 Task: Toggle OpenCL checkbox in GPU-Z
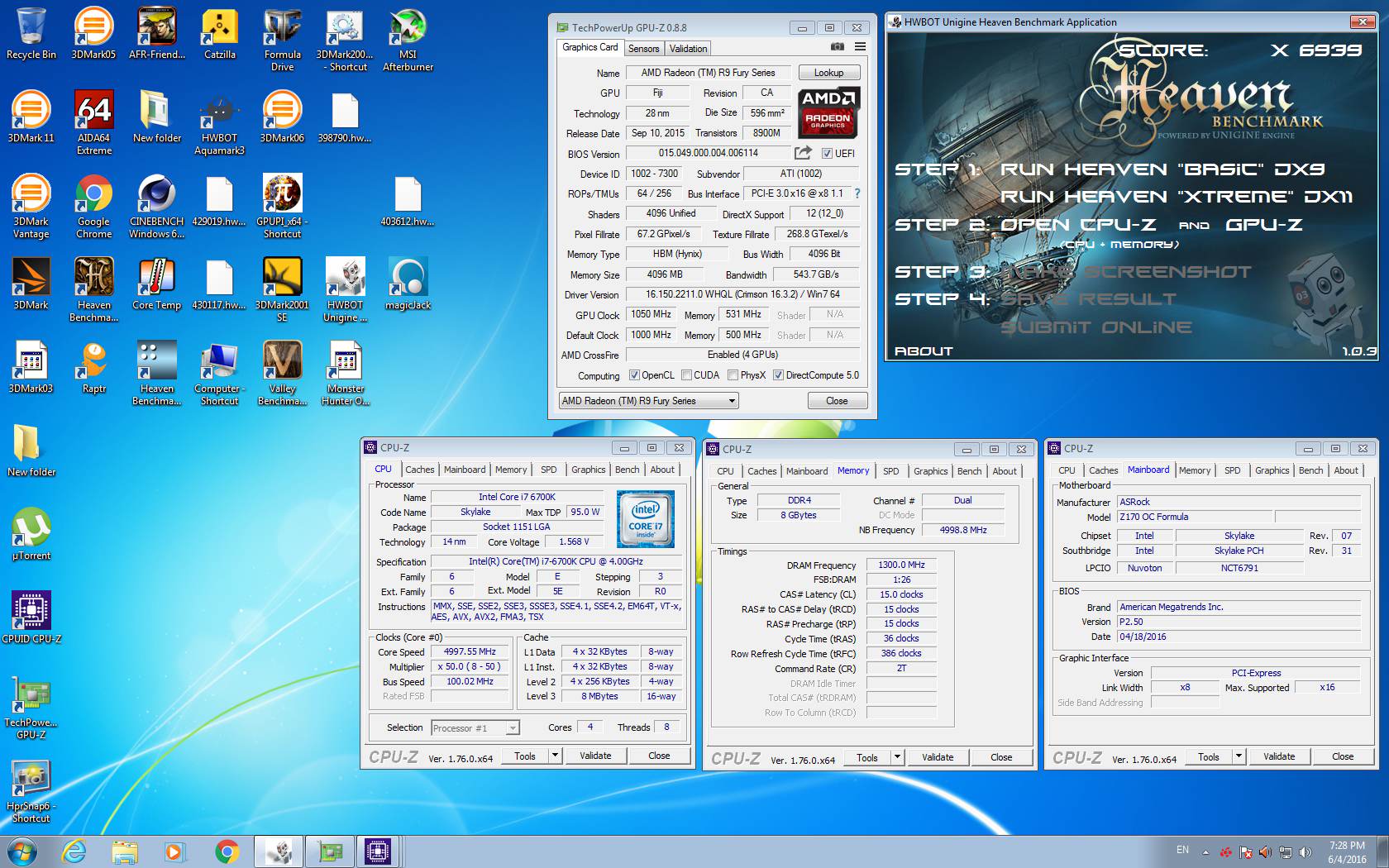point(634,375)
